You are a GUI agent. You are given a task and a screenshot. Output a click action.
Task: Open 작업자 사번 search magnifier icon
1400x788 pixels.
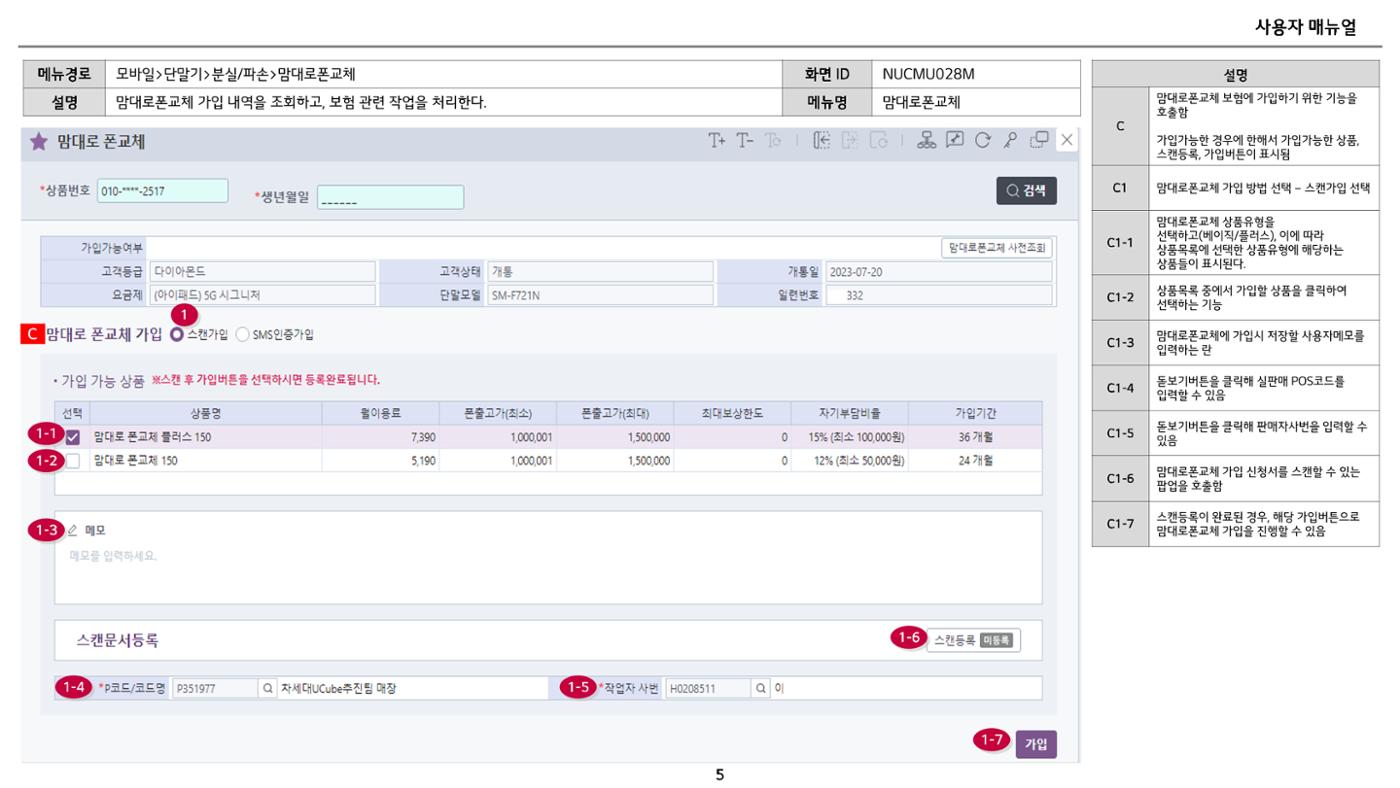pos(760,688)
